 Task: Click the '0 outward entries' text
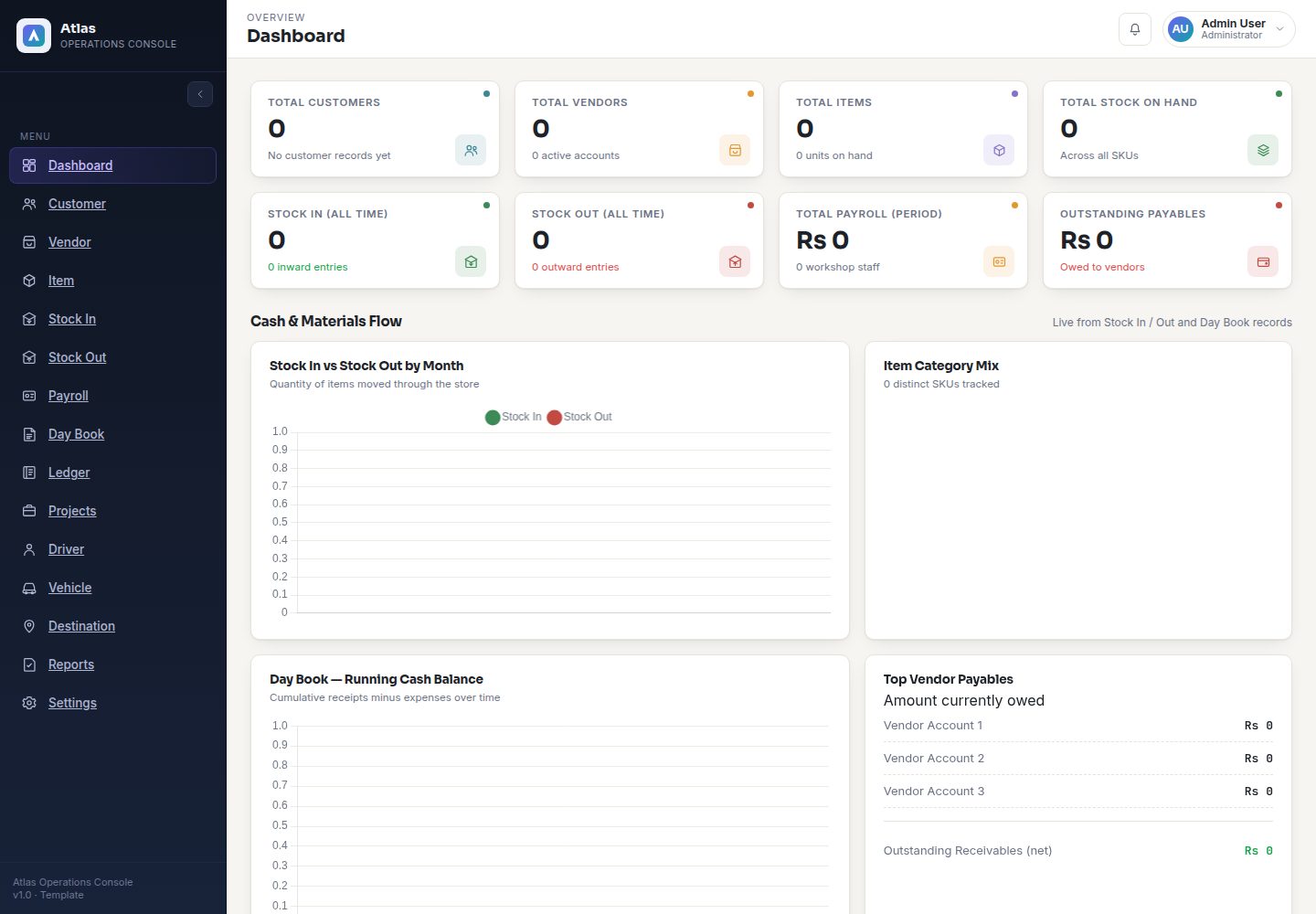tap(576, 267)
